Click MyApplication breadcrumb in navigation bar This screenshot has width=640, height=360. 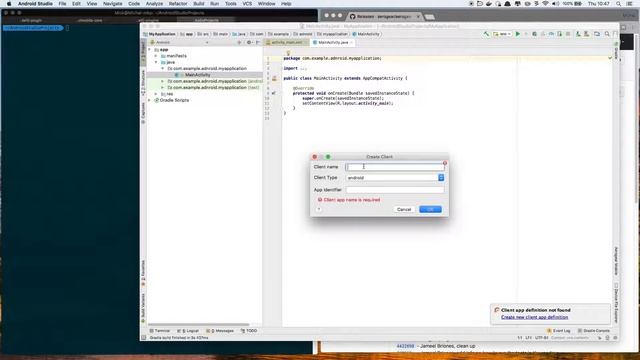point(160,34)
